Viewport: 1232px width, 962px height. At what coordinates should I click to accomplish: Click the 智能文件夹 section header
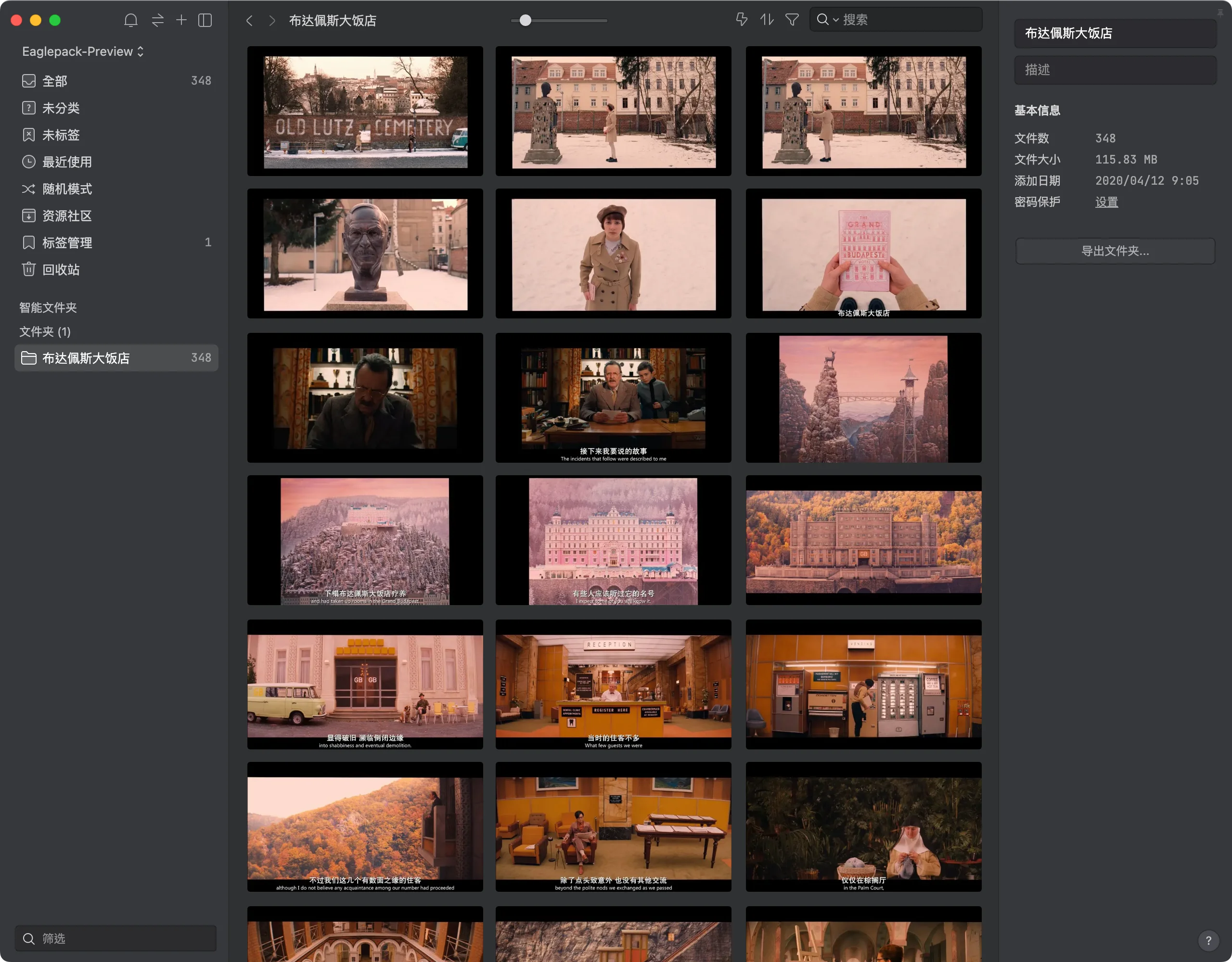point(48,307)
